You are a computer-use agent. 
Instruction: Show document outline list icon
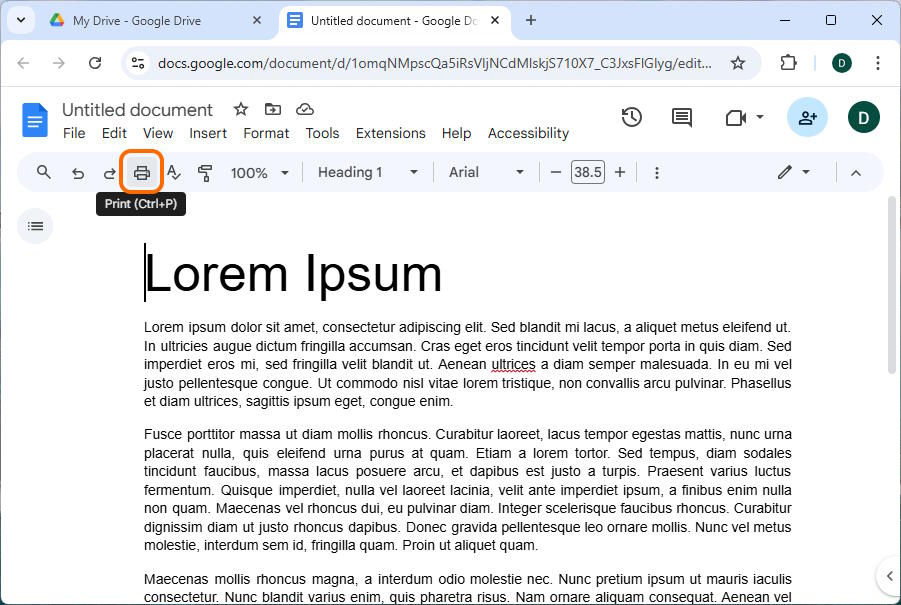tap(35, 226)
